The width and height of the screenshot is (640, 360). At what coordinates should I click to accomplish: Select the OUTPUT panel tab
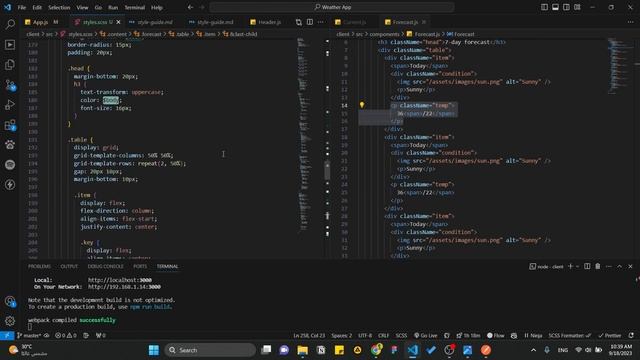click(69, 267)
